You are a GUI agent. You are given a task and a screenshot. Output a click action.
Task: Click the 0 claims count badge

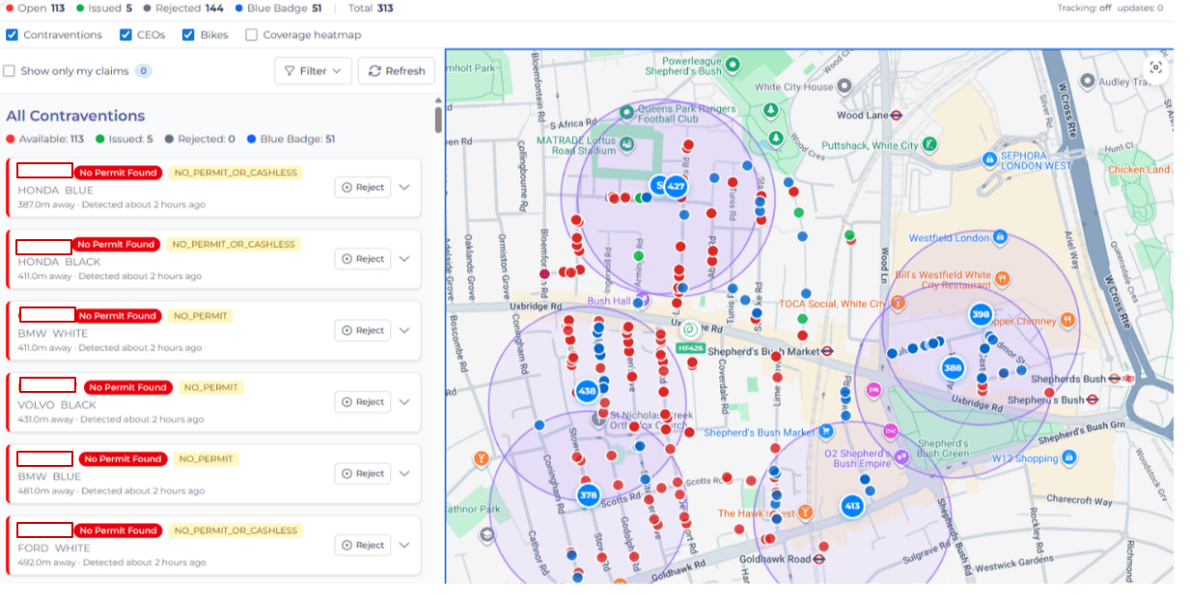143,71
